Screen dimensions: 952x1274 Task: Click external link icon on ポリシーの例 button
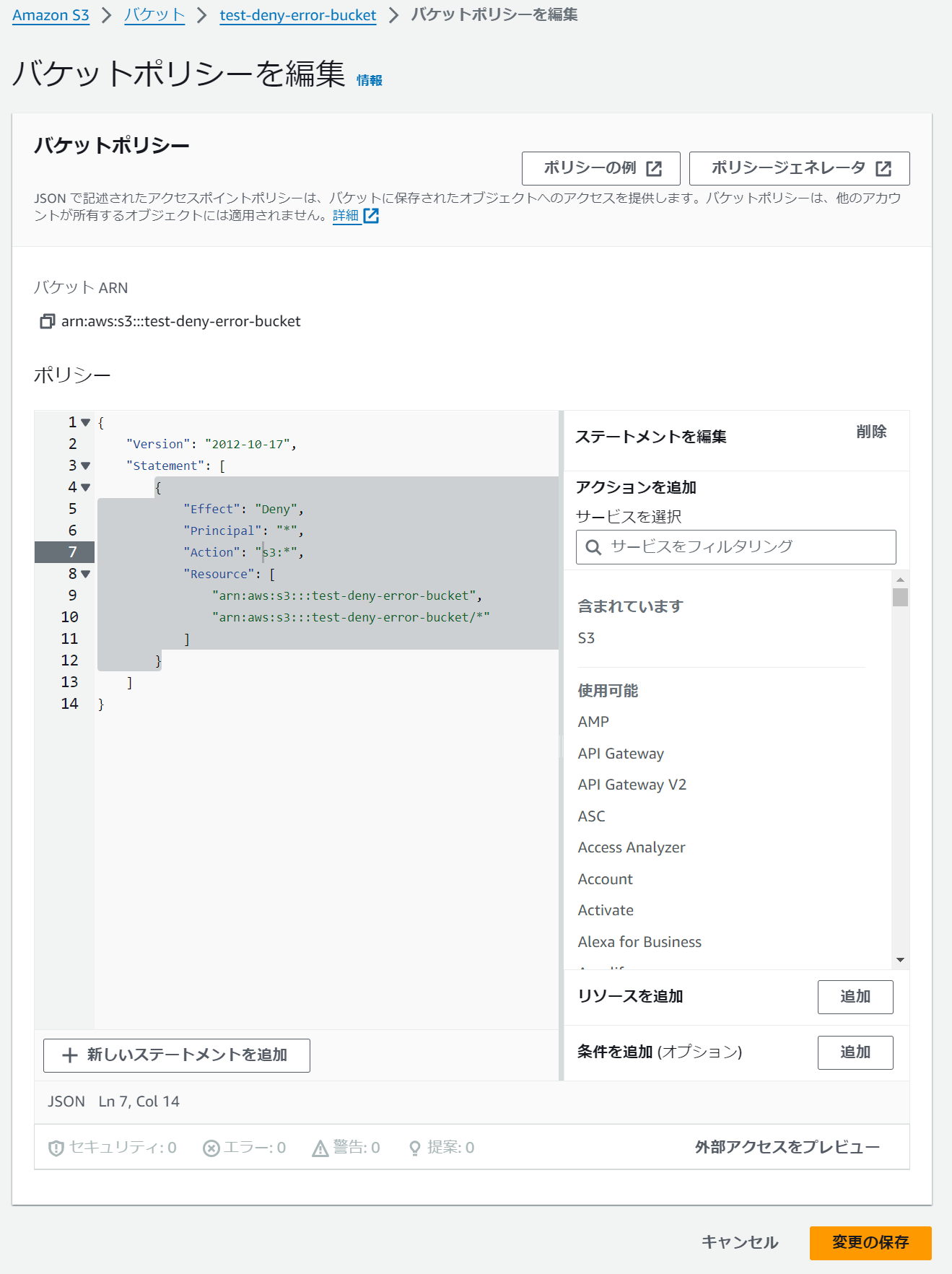(x=654, y=168)
